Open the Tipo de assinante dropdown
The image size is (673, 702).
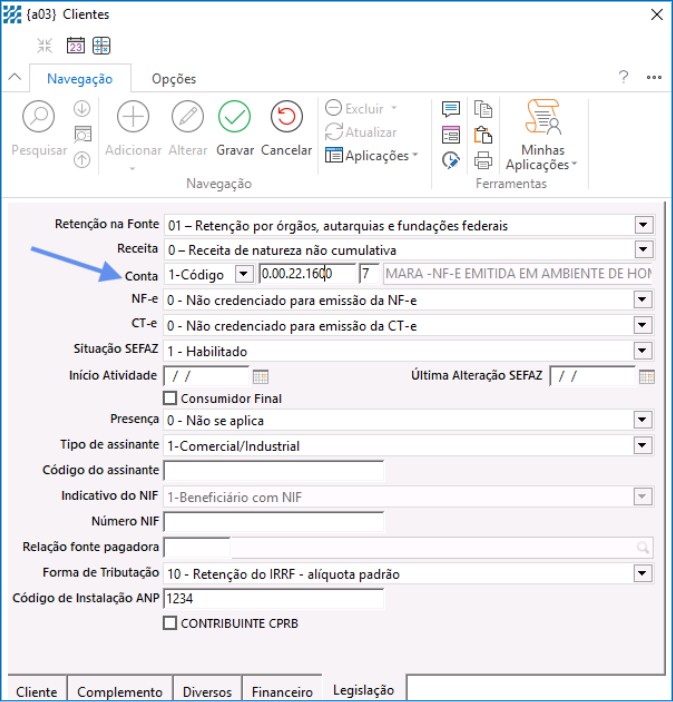643,446
